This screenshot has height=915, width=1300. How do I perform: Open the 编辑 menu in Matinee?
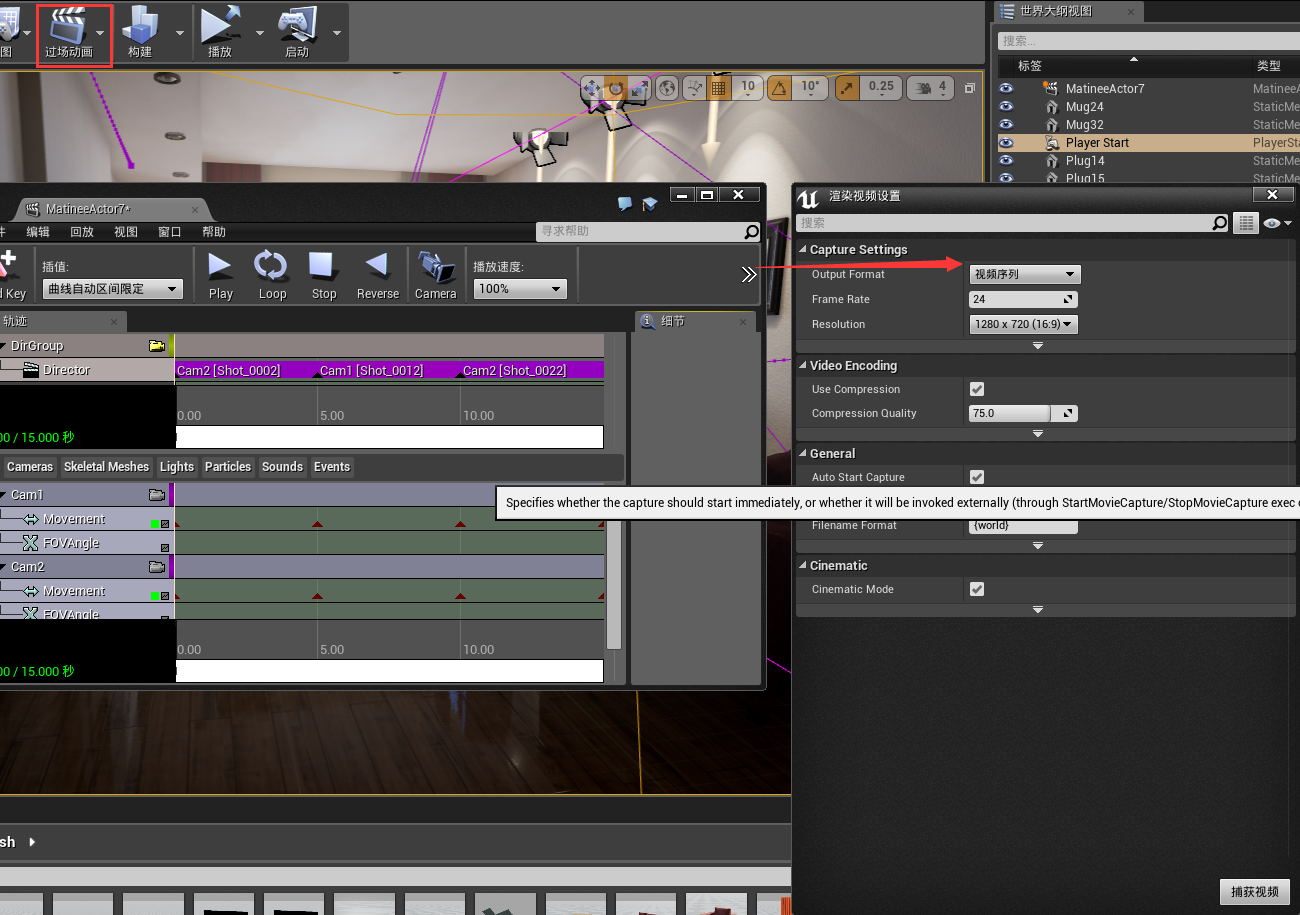tap(38, 232)
